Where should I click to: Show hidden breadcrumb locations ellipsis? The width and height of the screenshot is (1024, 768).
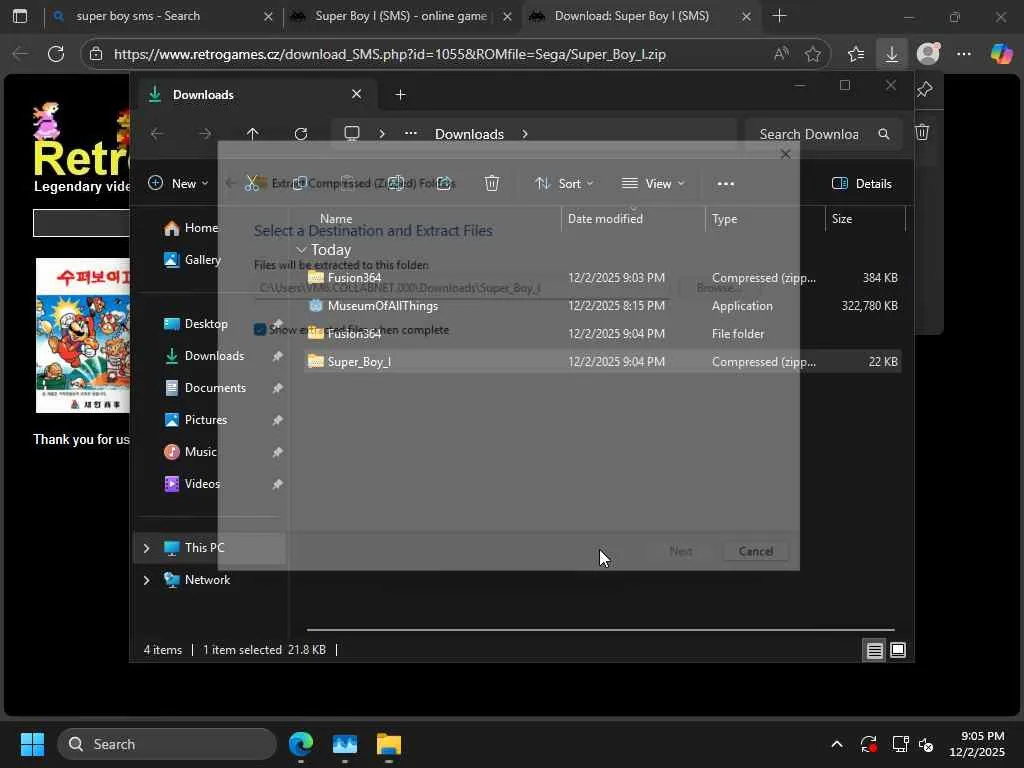click(410, 134)
